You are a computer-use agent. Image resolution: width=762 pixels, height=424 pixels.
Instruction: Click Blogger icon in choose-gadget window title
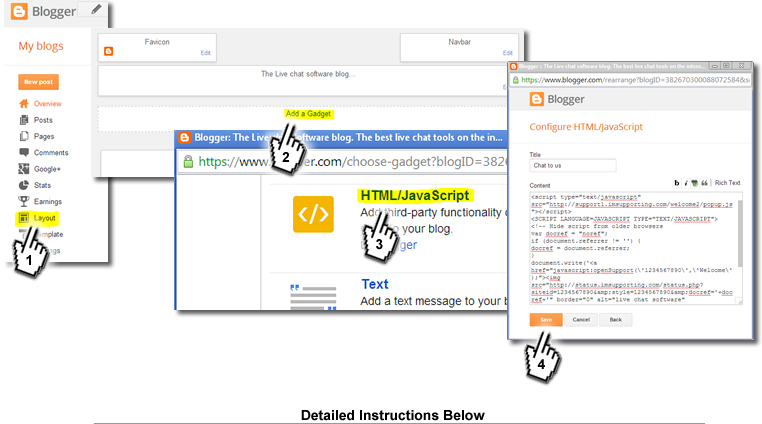click(185, 138)
